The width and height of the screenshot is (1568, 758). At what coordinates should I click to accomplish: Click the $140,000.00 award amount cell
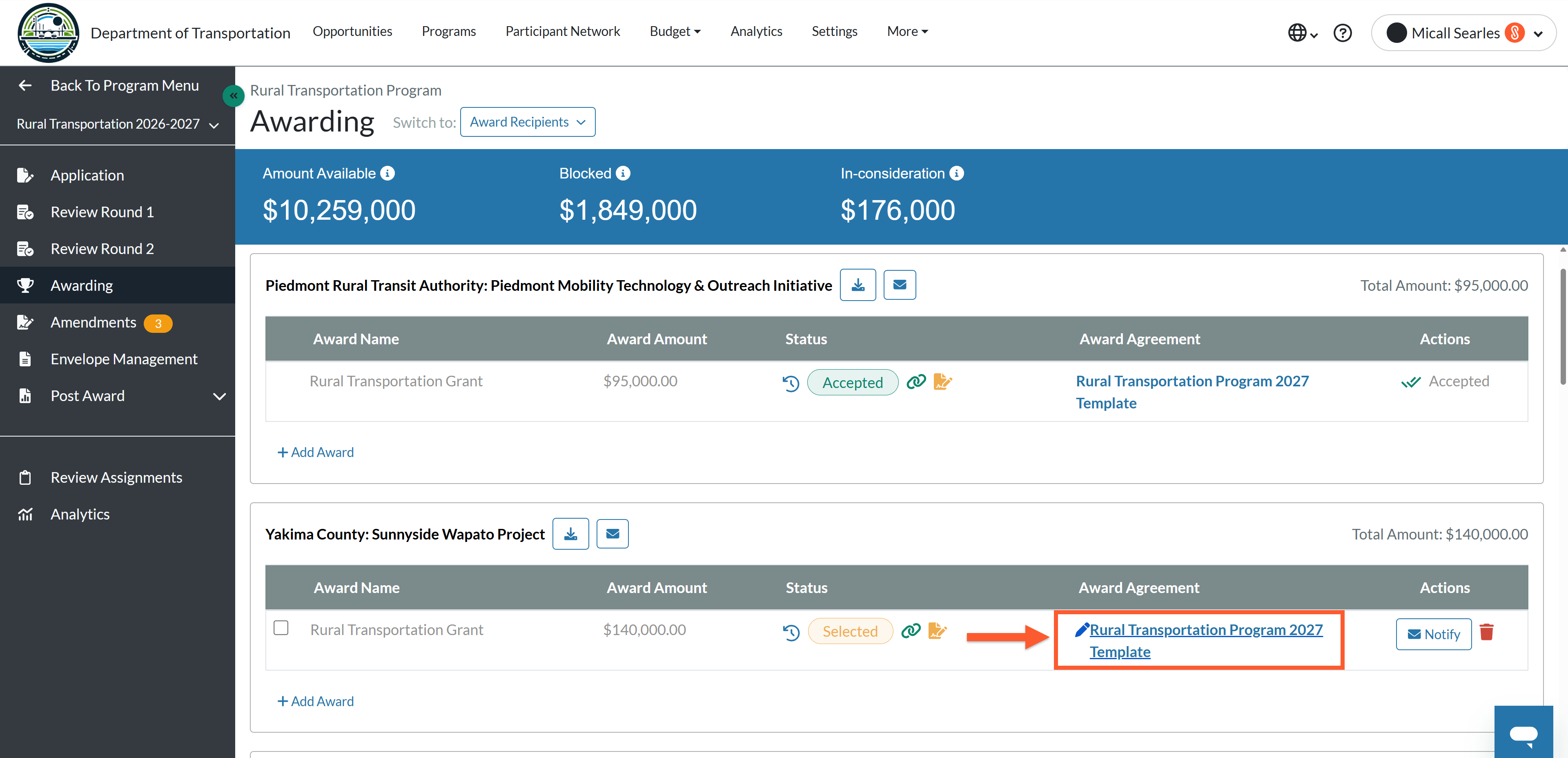coord(644,629)
